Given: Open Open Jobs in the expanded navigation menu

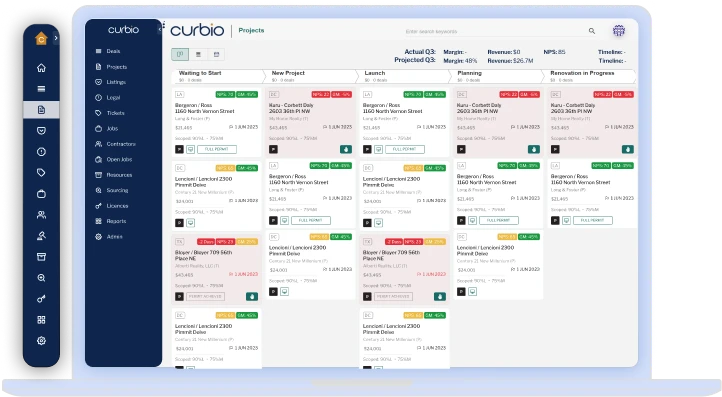Looking at the screenshot, I should click(114, 159).
